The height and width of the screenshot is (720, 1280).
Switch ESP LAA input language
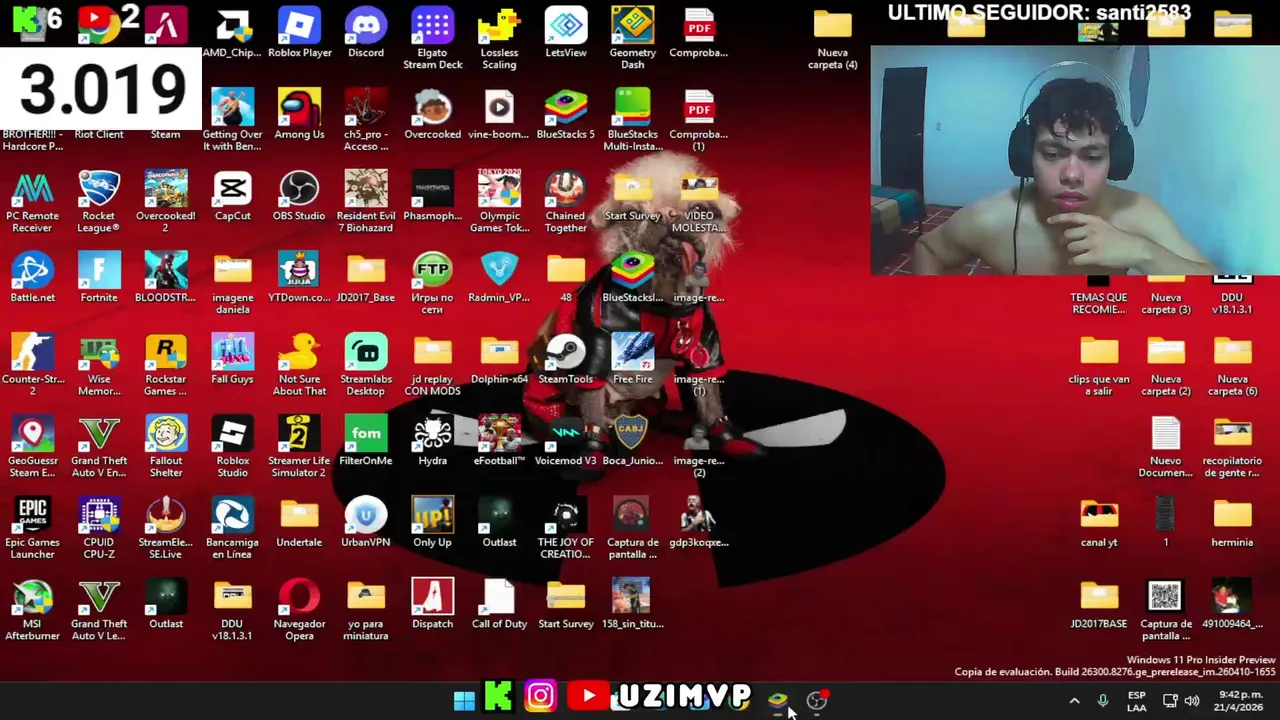pos(1137,701)
